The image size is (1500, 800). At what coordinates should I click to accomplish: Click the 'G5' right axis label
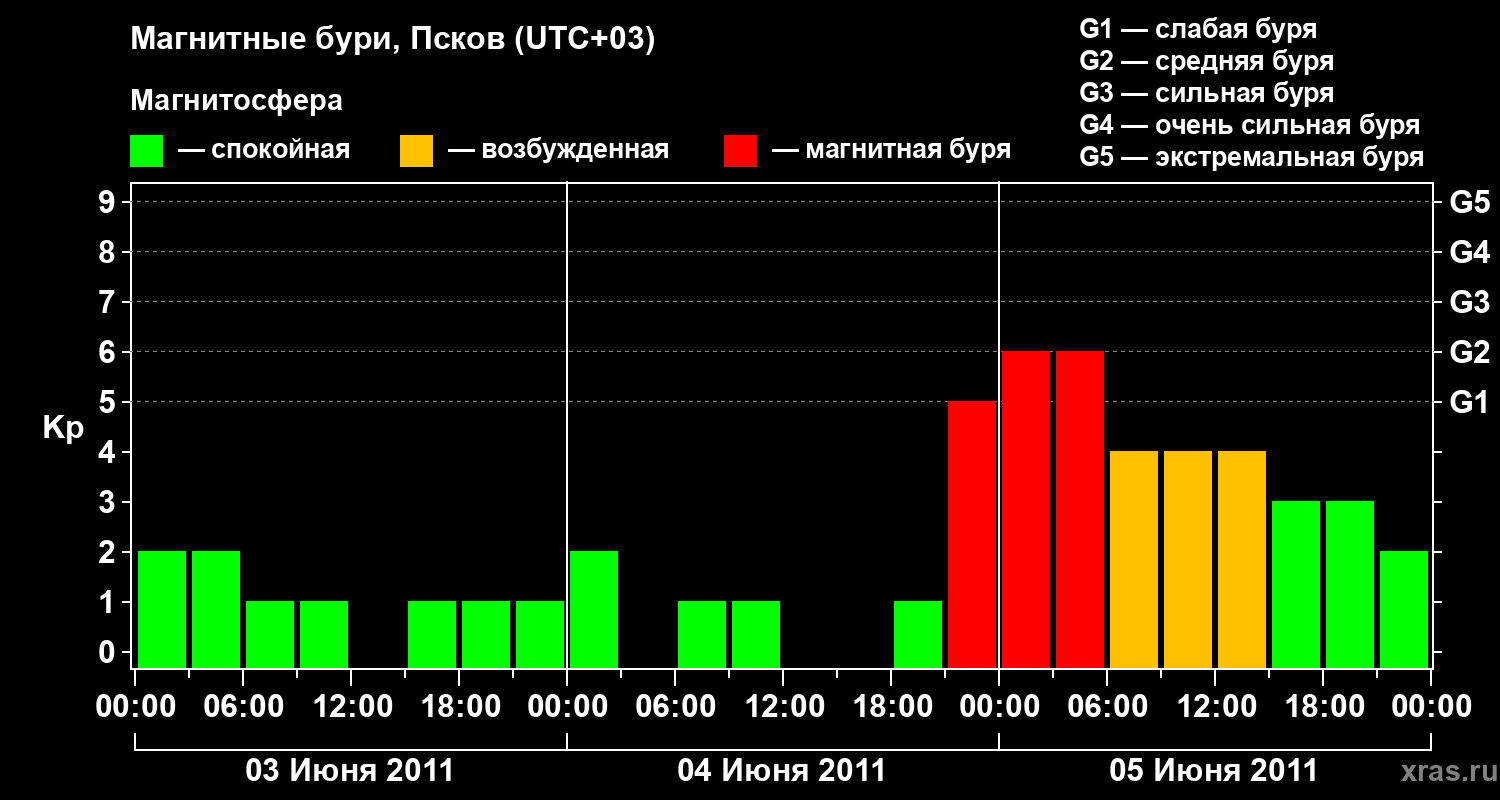click(x=1469, y=203)
